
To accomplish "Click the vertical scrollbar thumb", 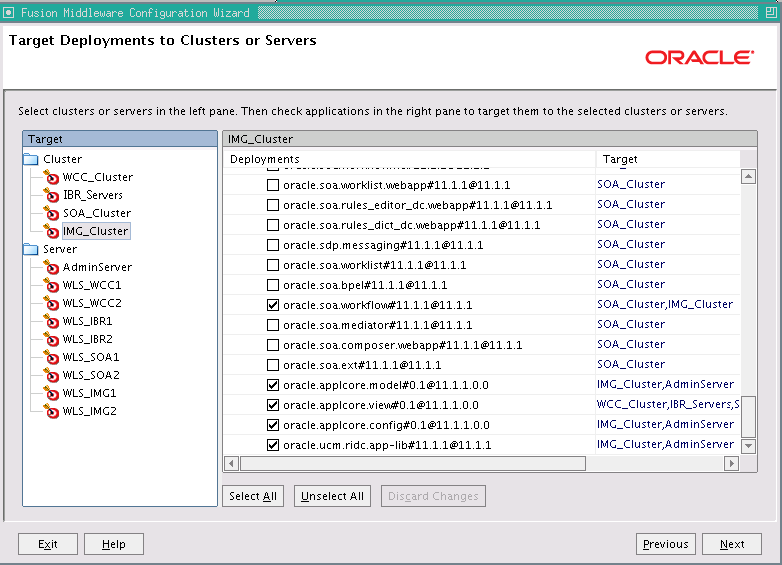I will point(748,417).
